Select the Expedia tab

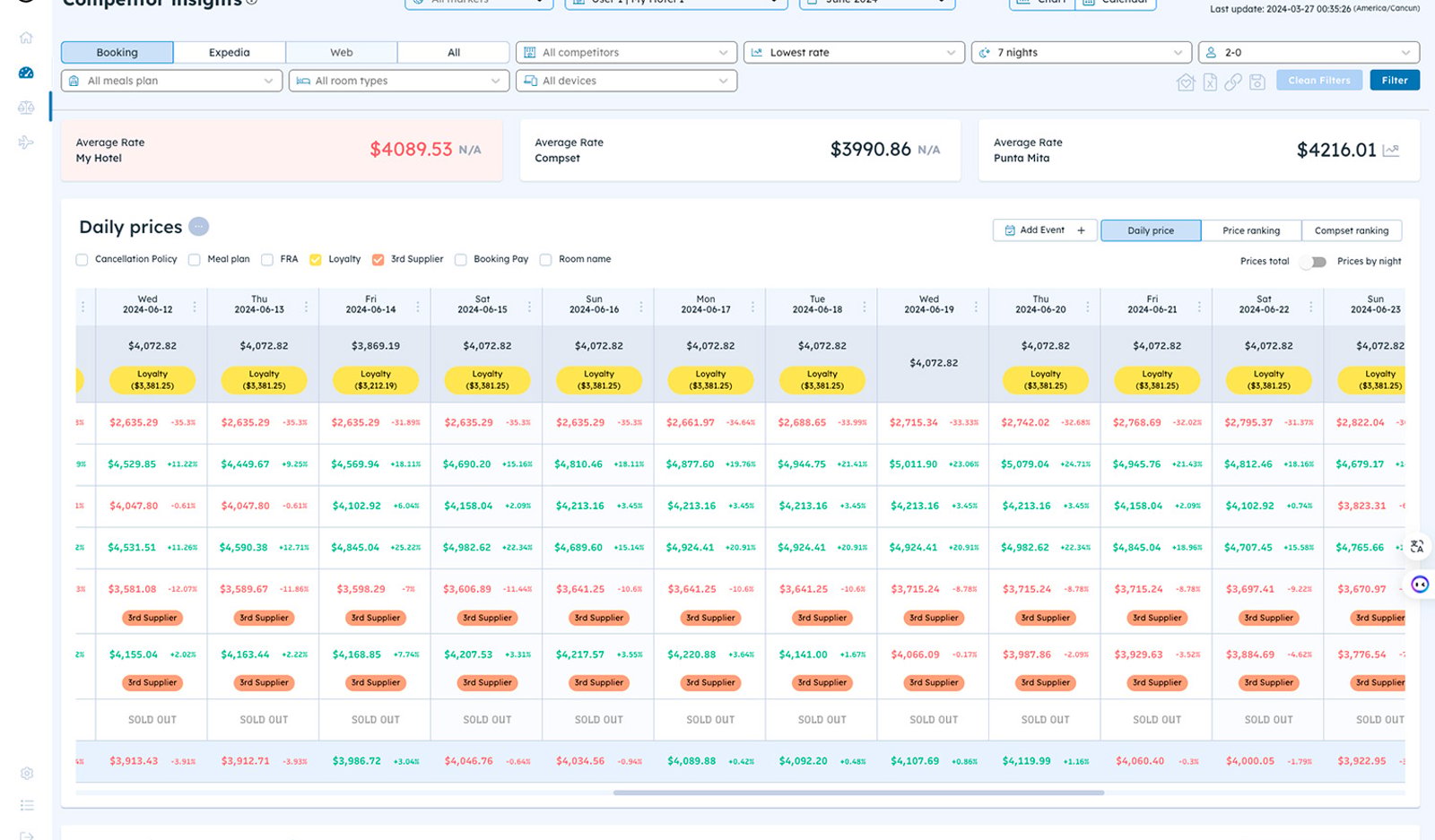pos(230,52)
